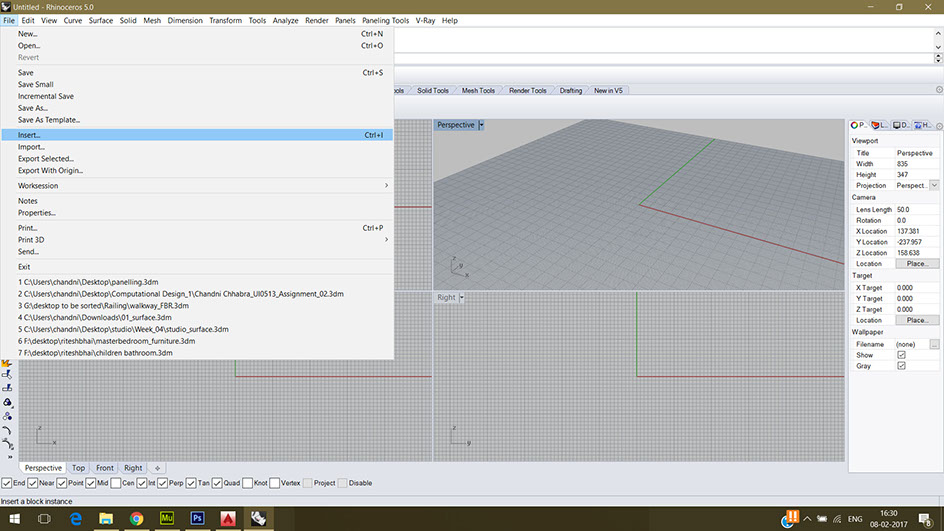
Task: Launch Google Chrome from taskbar
Action: pos(137,518)
